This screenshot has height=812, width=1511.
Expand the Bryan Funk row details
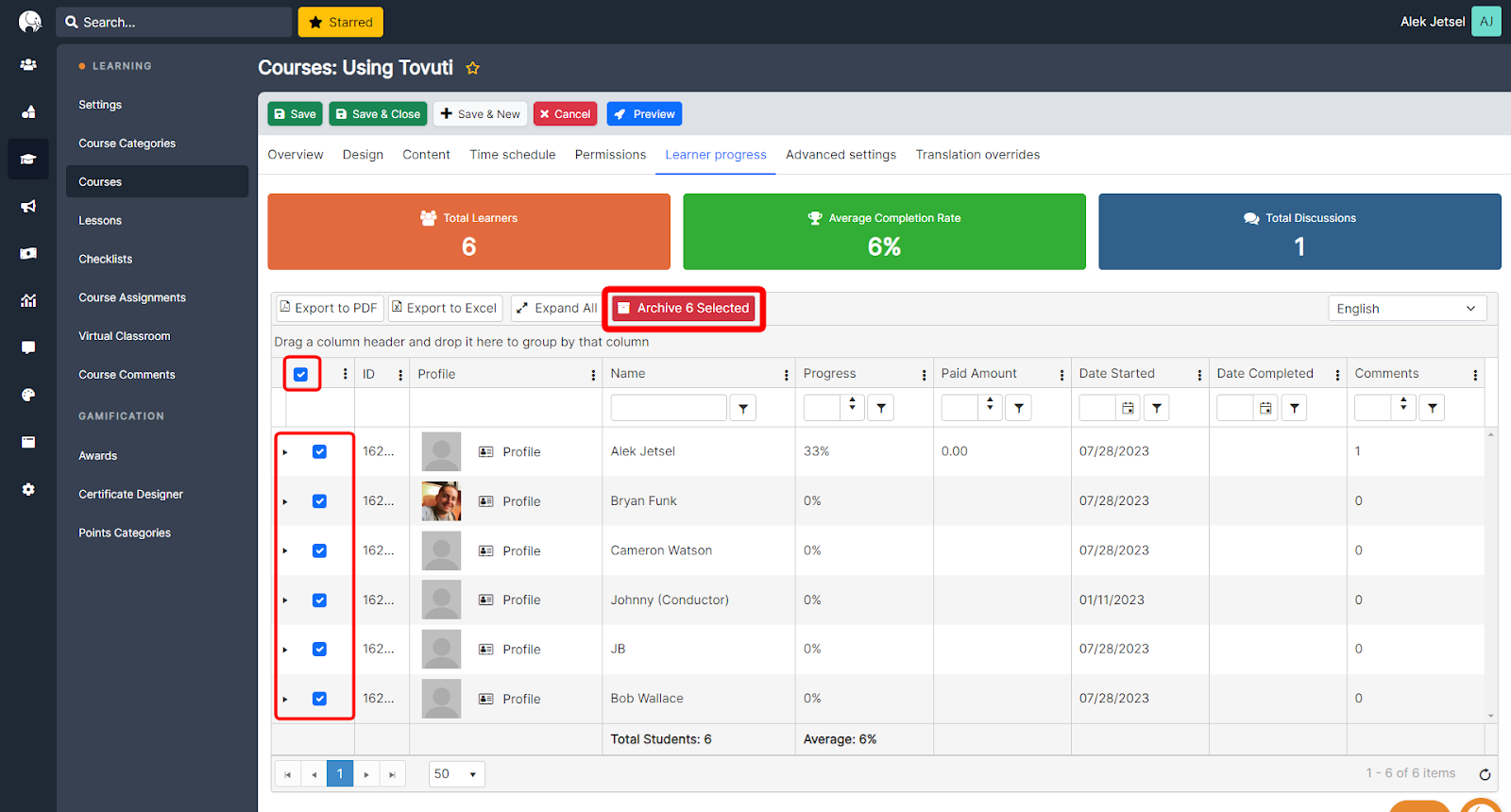[x=285, y=501]
